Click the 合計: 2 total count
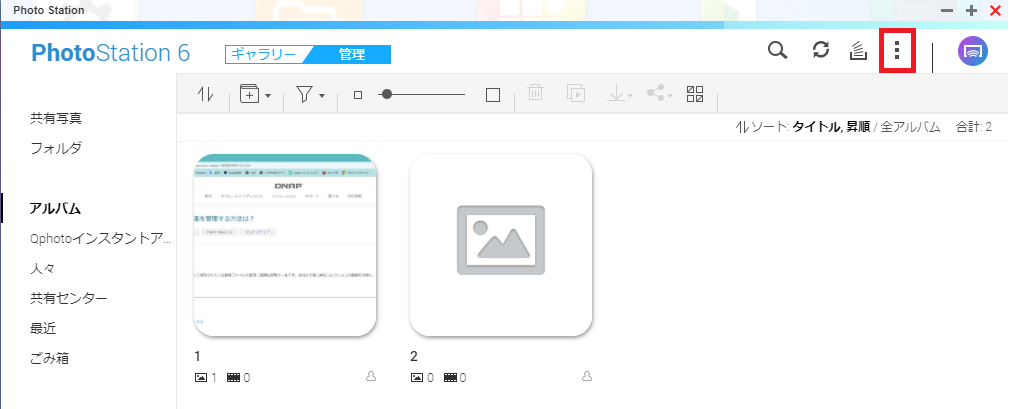This screenshot has height=409, width=1010. (974, 127)
